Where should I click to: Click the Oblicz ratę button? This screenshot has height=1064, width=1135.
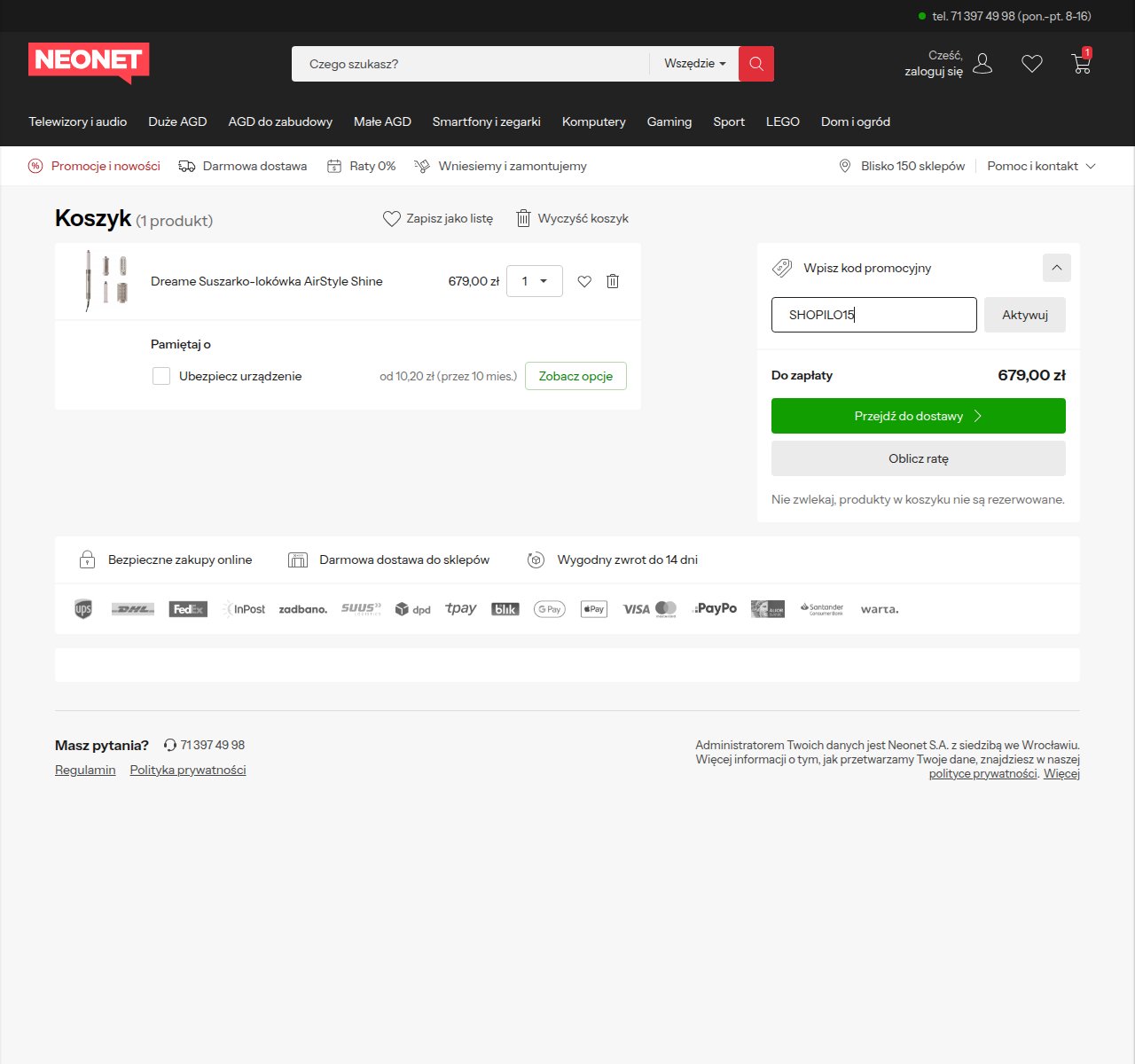pos(919,458)
